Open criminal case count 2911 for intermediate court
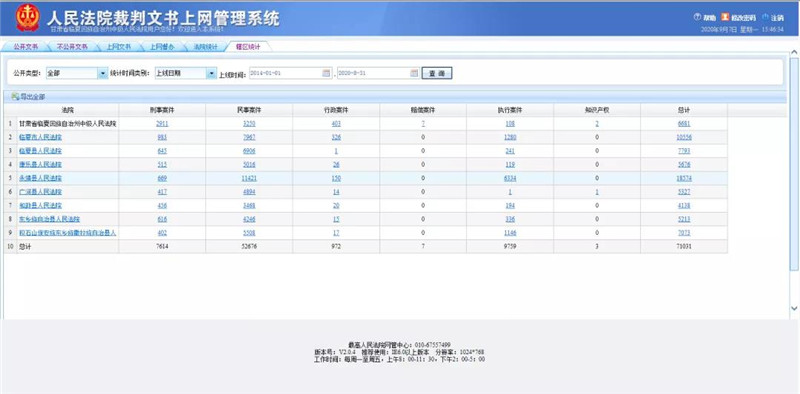 coord(162,124)
